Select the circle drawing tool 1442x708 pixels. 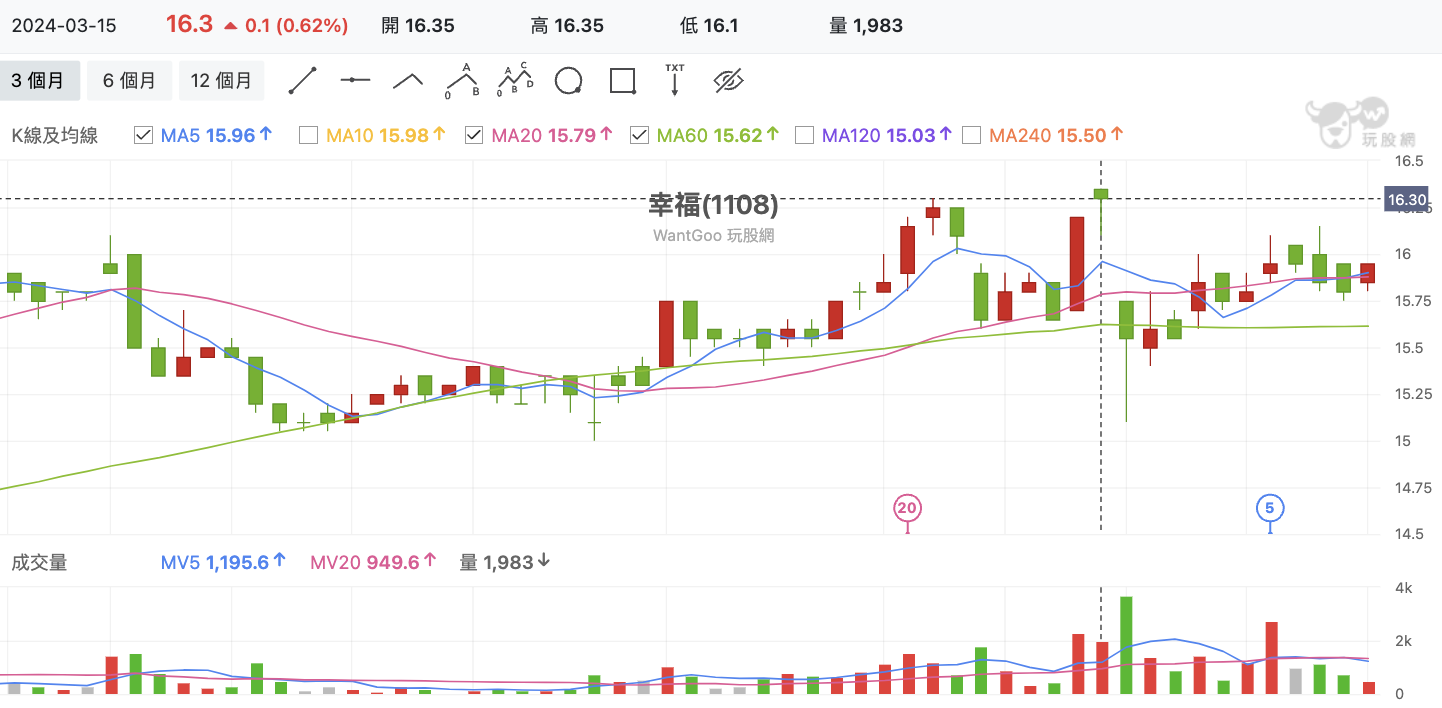pyautogui.click(x=568, y=81)
